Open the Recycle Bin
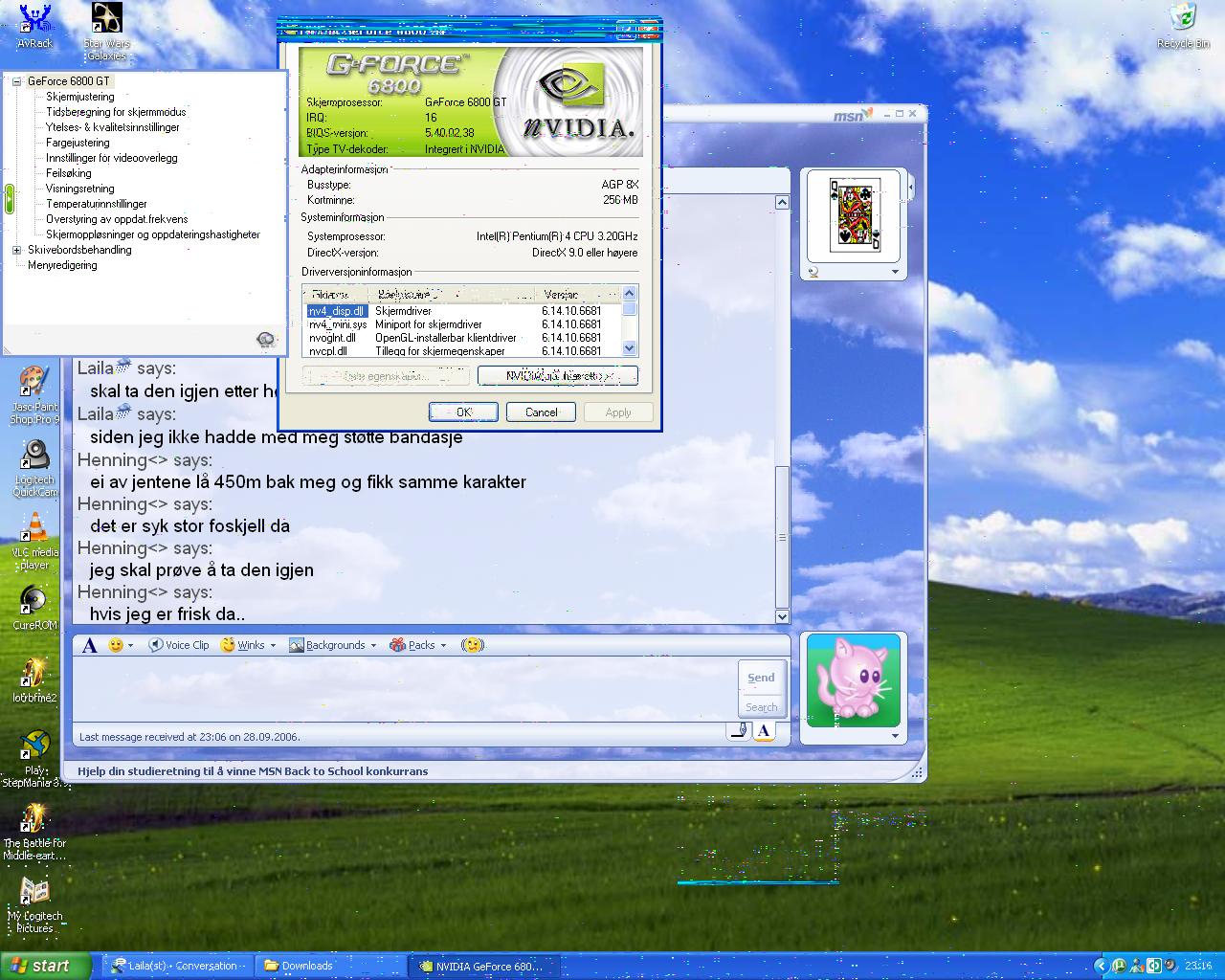Image resolution: width=1225 pixels, height=980 pixels. pyautogui.click(x=1183, y=26)
